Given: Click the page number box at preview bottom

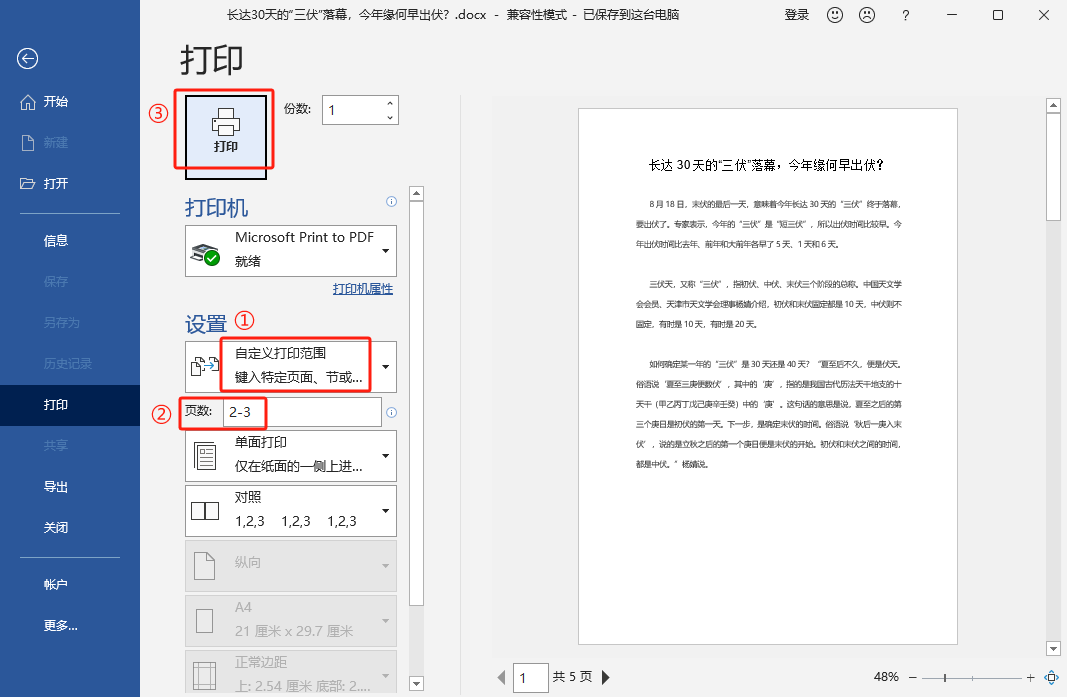Looking at the screenshot, I should pyautogui.click(x=529, y=677).
